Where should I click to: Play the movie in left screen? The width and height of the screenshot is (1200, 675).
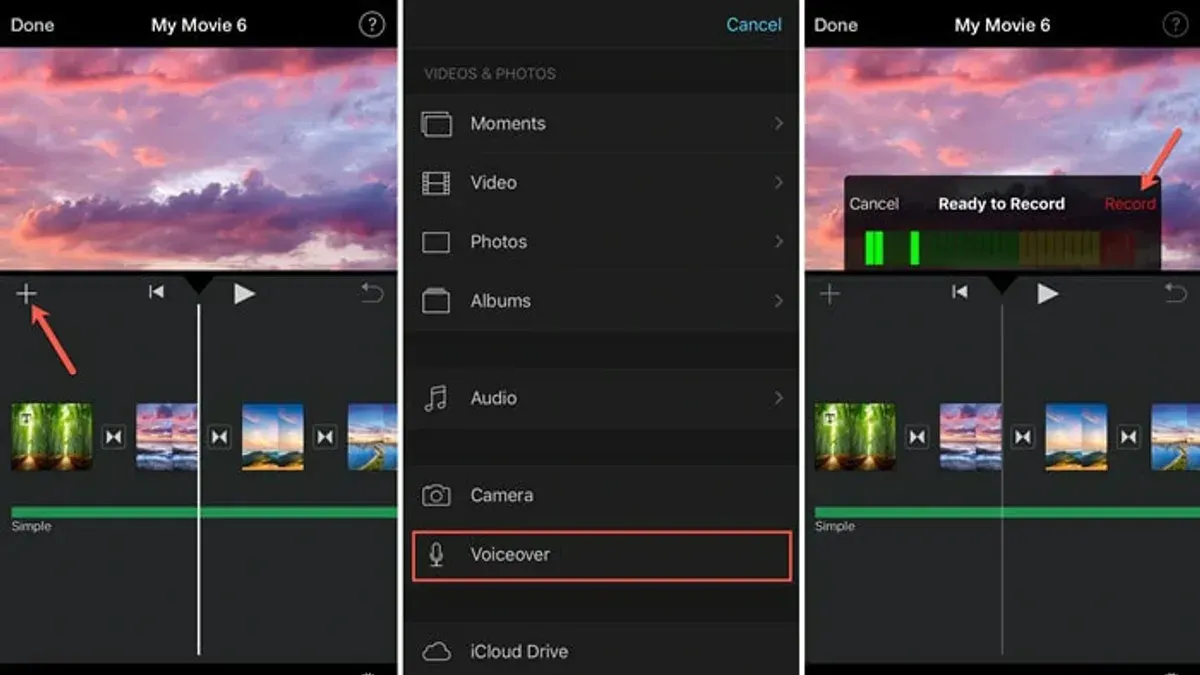244,293
